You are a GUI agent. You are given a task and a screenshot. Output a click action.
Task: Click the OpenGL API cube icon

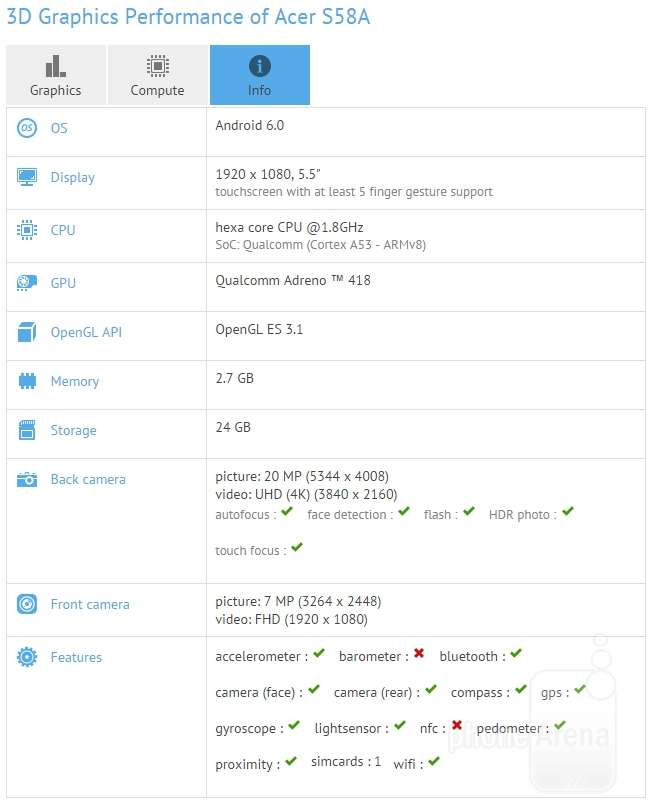pyautogui.click(x=27, y=332)
